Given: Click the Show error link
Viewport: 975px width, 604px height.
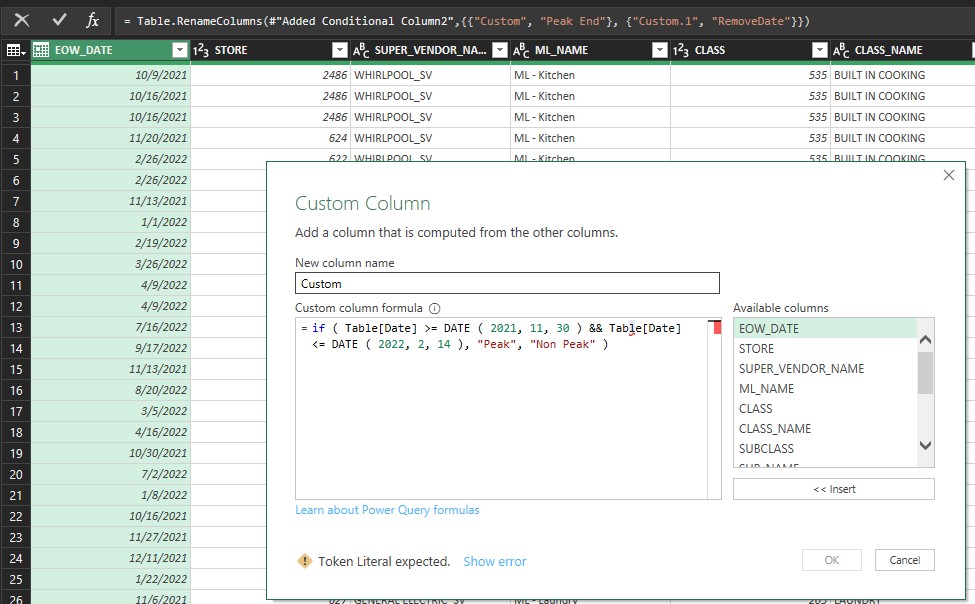Looking at the screenshot, I should click(x=494, y=561).
